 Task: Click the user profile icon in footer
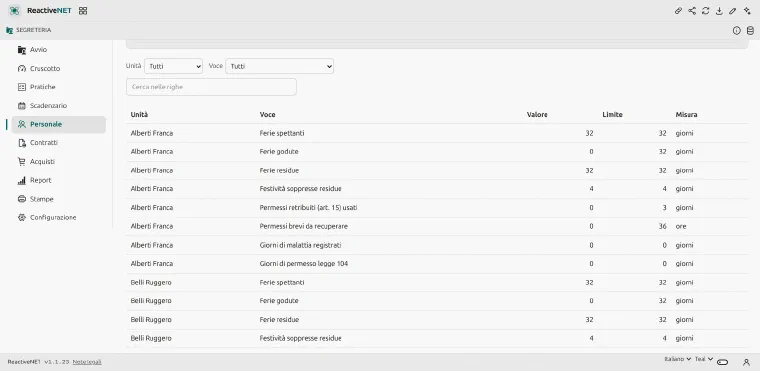[746, 362]
